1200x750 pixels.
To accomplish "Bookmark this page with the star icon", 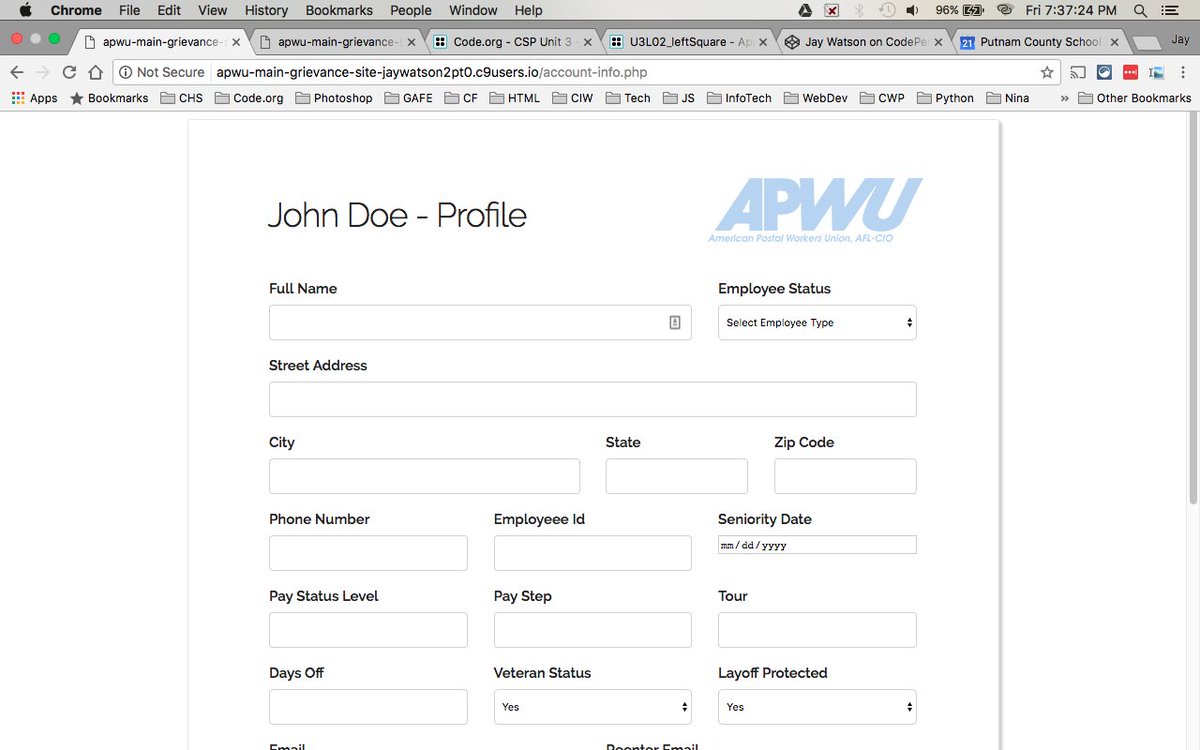I will 1047,72.
